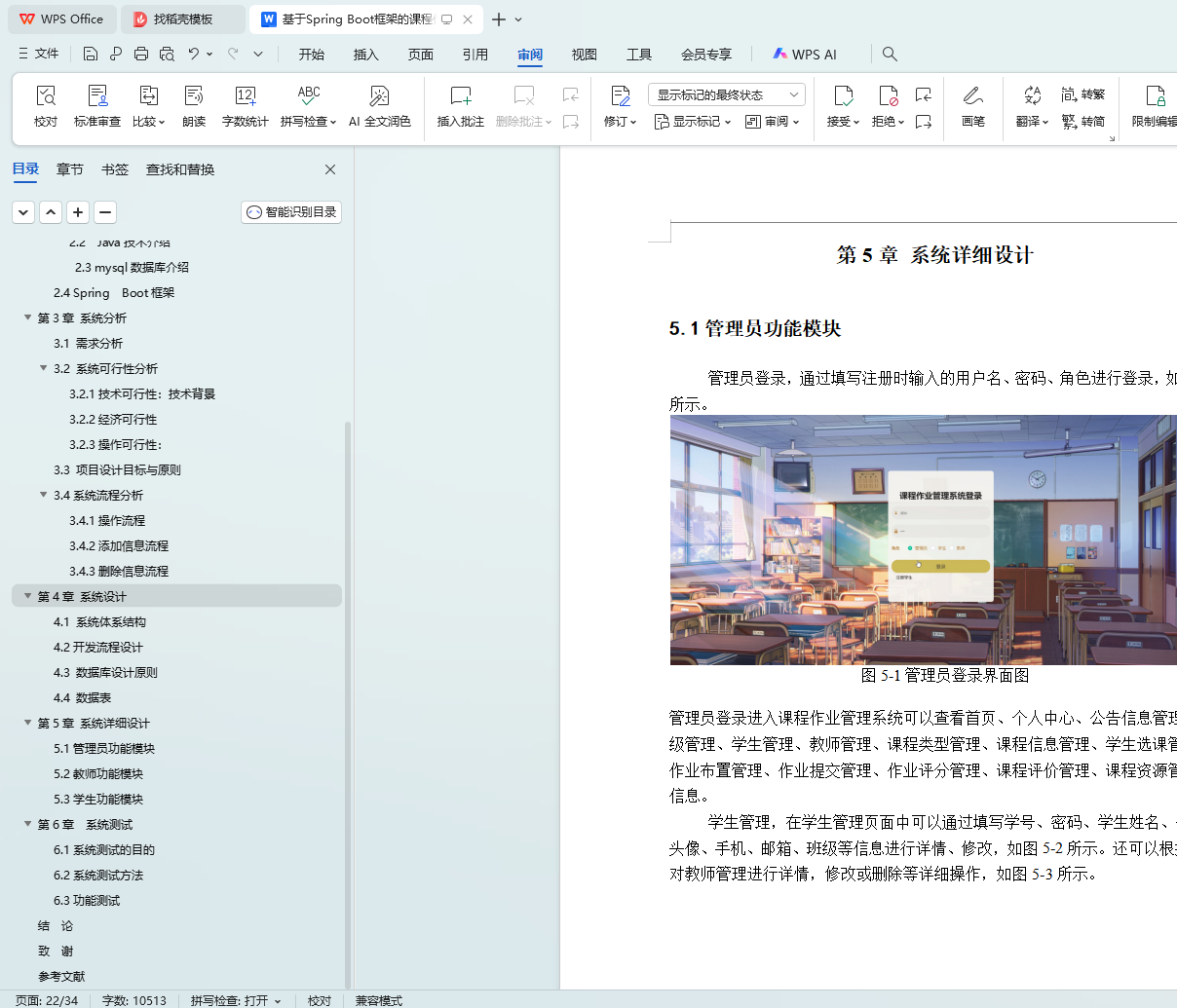
Task: Click the 校对 proofreading icon
Action: pyautogui.click(x=46, y=96)
